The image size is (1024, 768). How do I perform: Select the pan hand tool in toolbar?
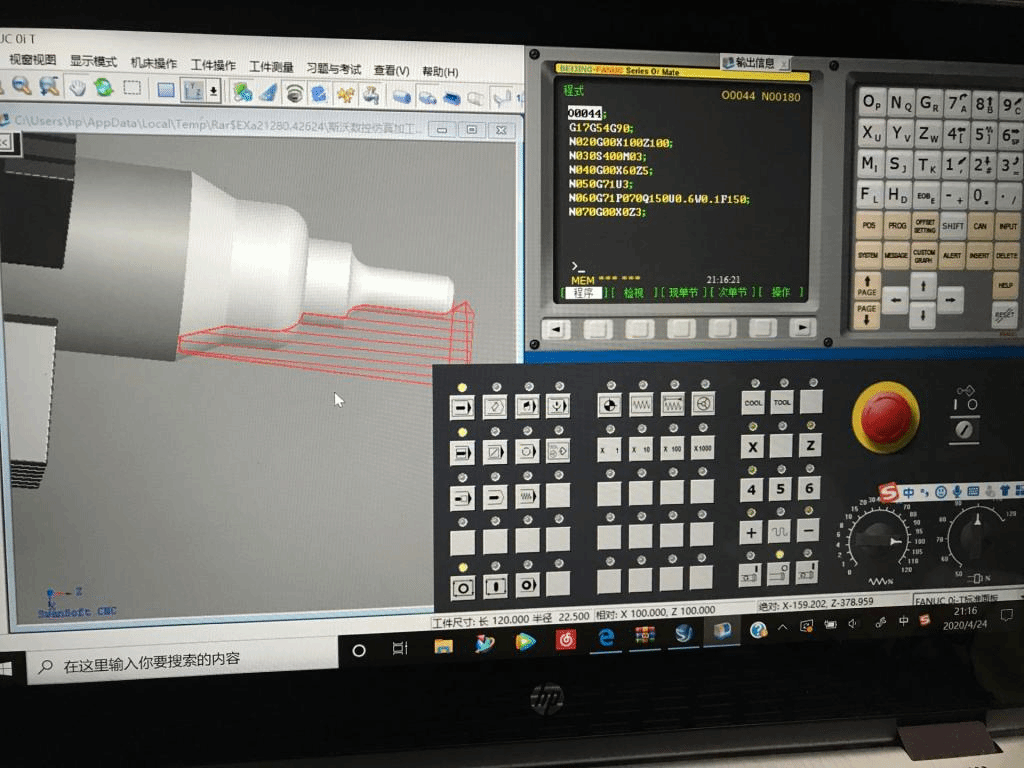tap(77, 87)
